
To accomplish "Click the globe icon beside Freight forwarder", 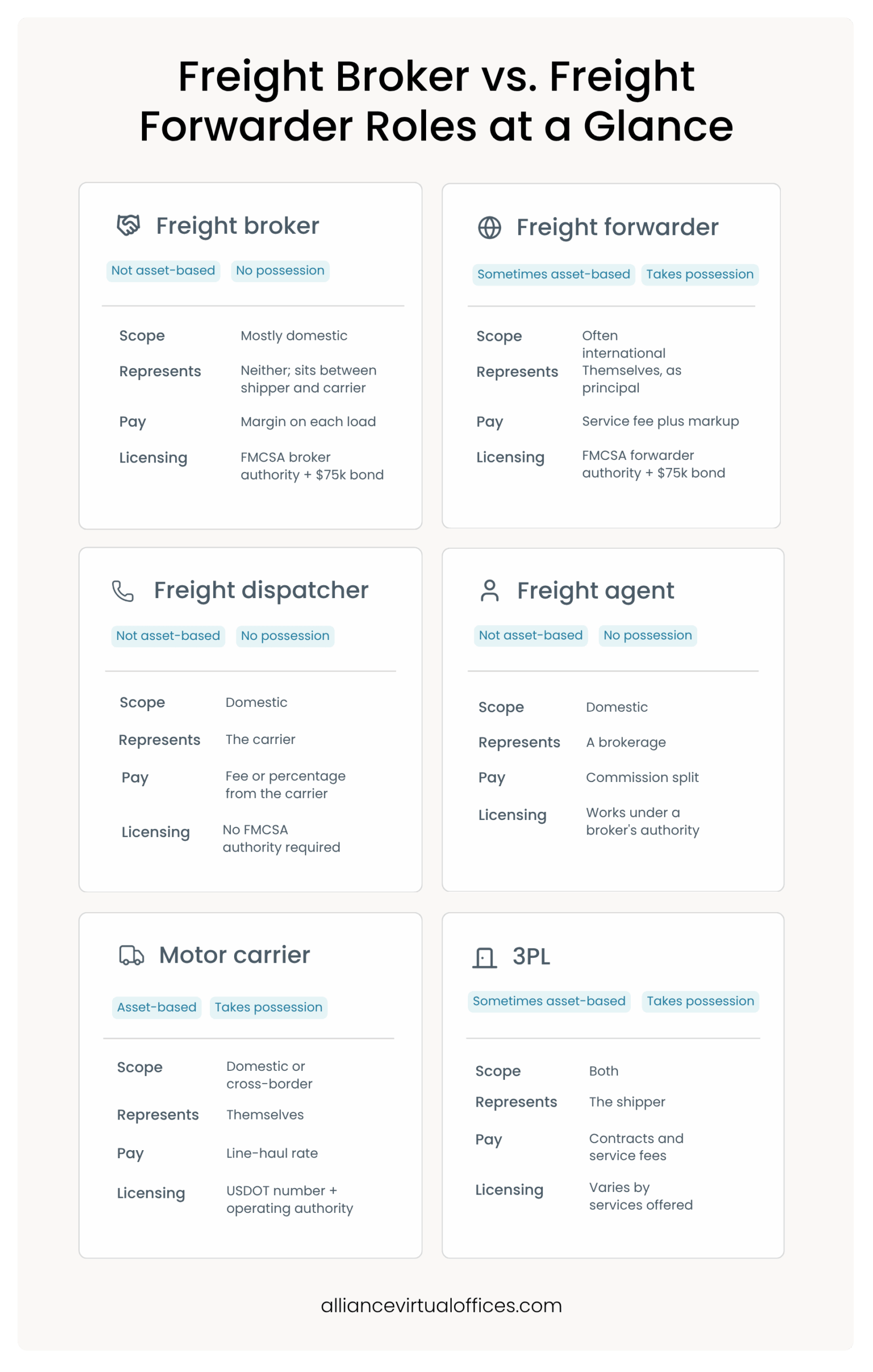I will 489,227.
